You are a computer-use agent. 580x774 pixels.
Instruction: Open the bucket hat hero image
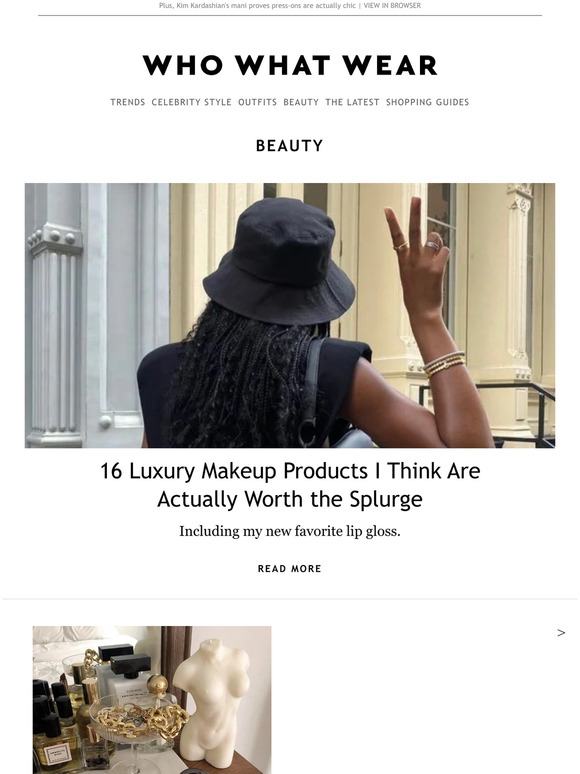[x=290, y=315]
